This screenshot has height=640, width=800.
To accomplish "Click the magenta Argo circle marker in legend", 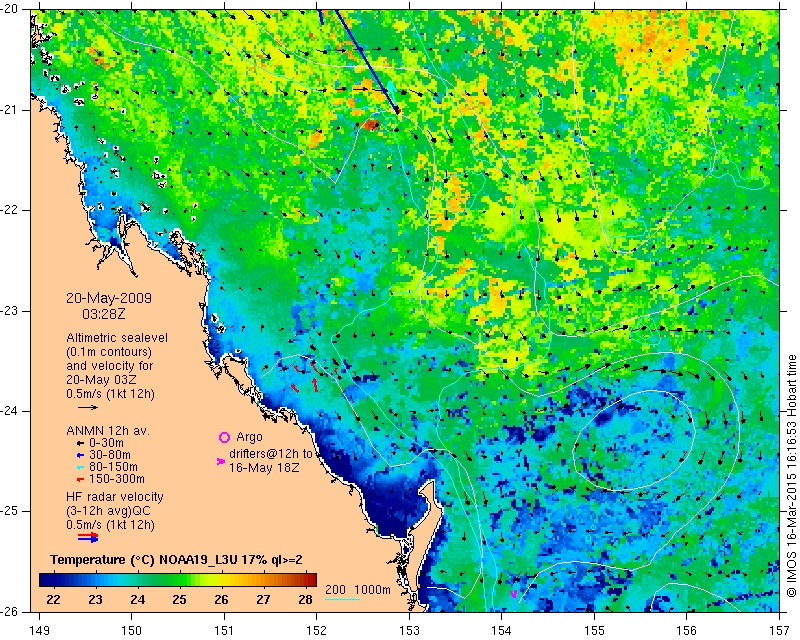I will point(224,437).
